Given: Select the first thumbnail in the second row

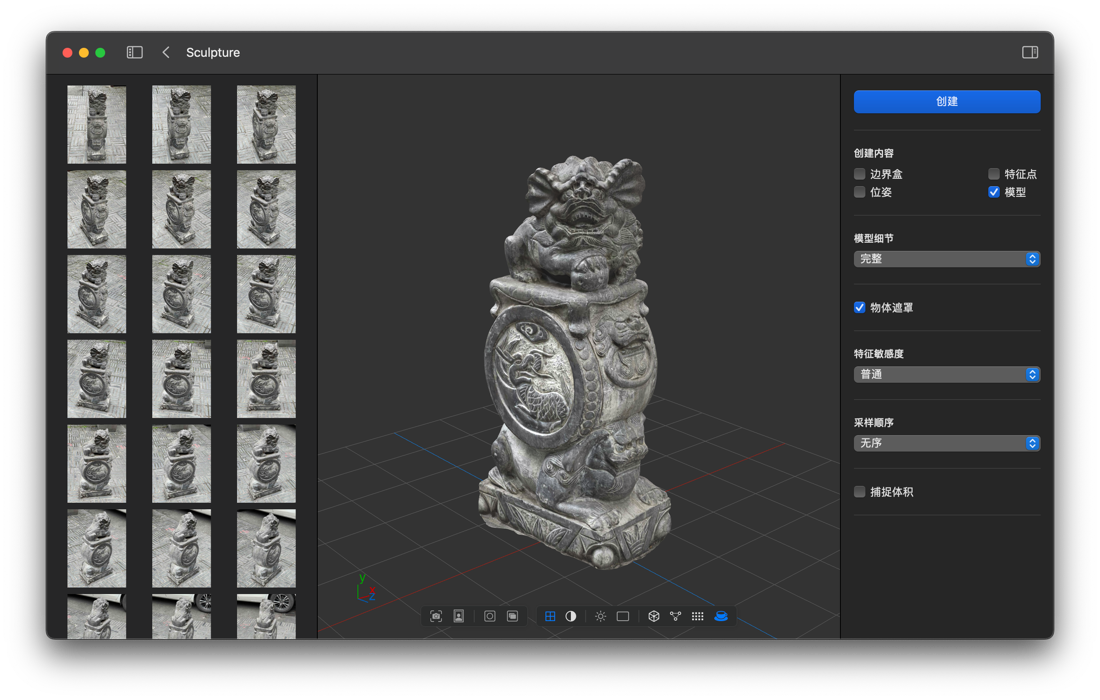Looking at the screenshot, I should pyautogui.click(x=97, y=210).
